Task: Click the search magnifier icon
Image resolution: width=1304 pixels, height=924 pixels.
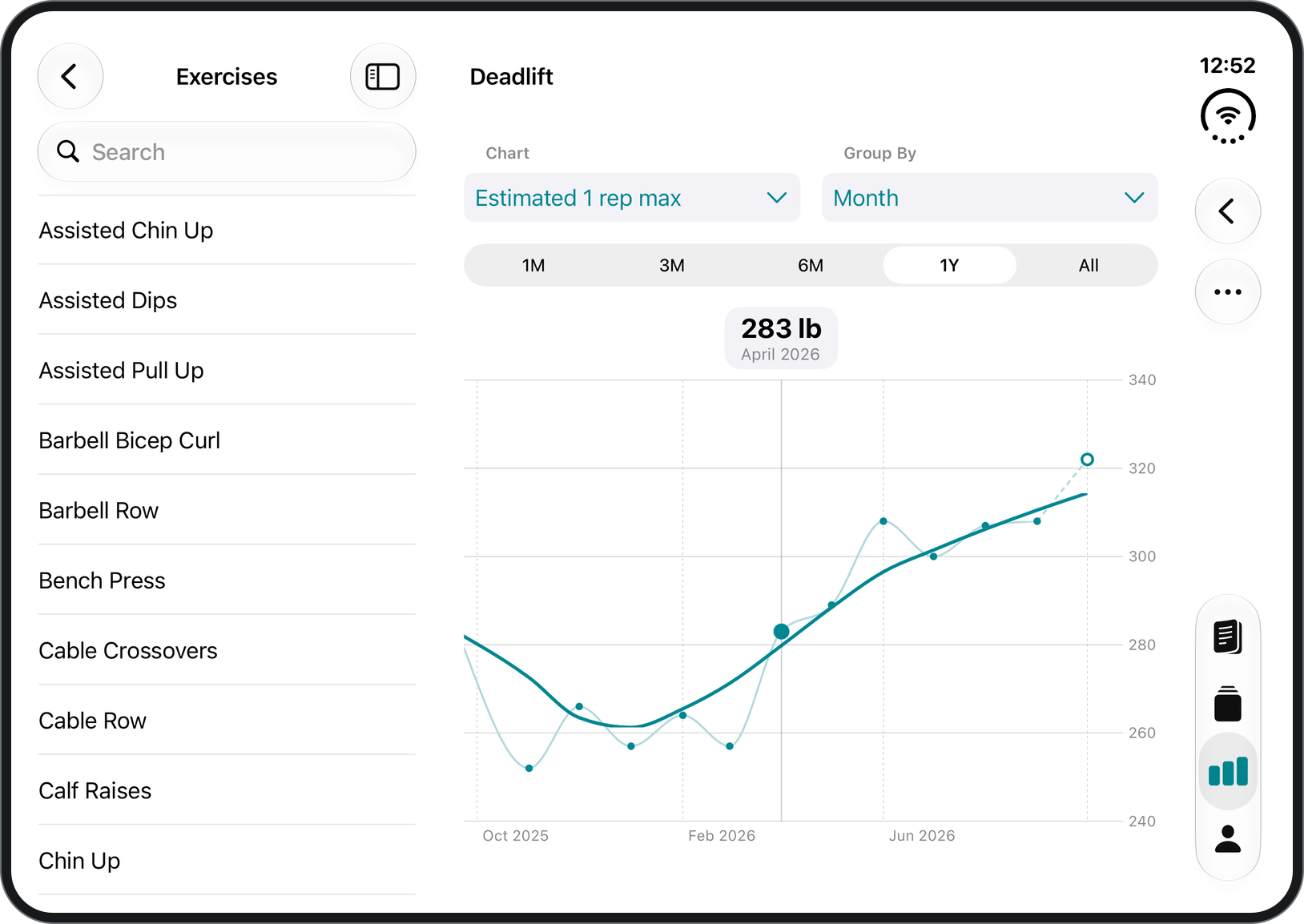Action: click(x=68, y=151)
